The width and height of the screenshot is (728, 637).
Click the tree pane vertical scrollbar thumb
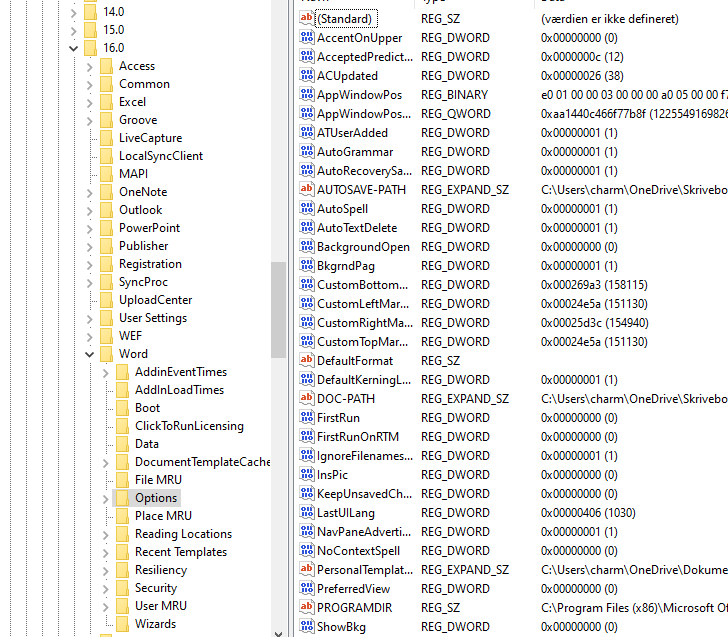click(x=279, y=310)
